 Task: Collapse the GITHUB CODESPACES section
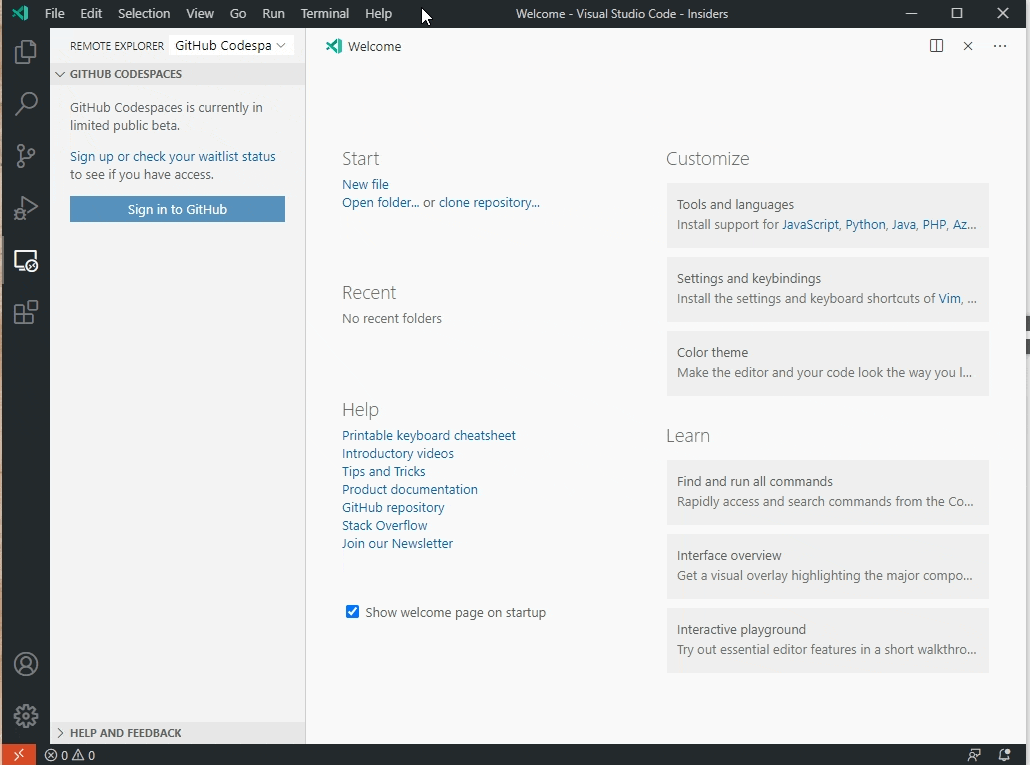coord(177,74)
